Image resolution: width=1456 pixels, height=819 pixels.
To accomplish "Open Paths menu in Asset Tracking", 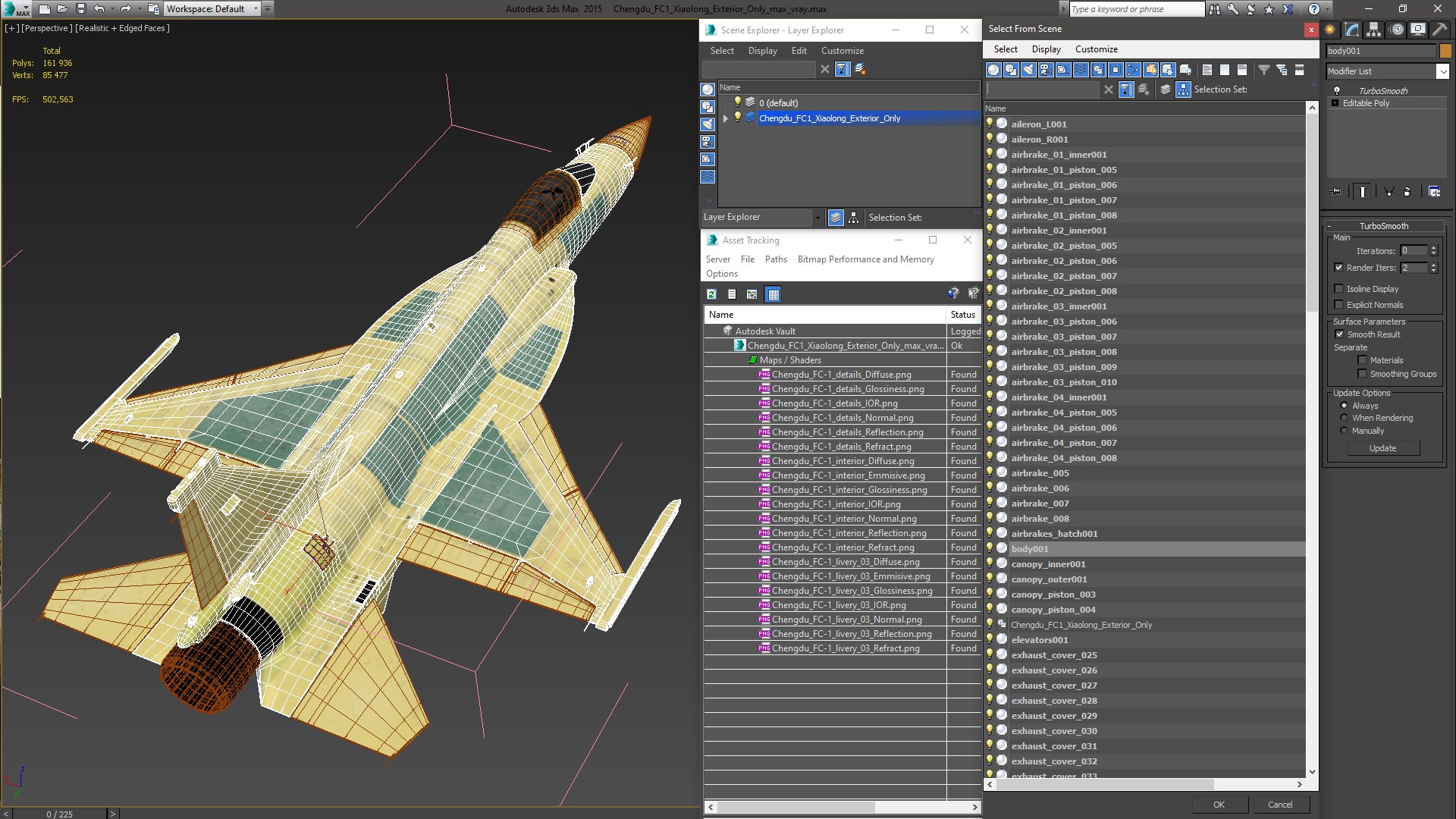I will (776, 259).
